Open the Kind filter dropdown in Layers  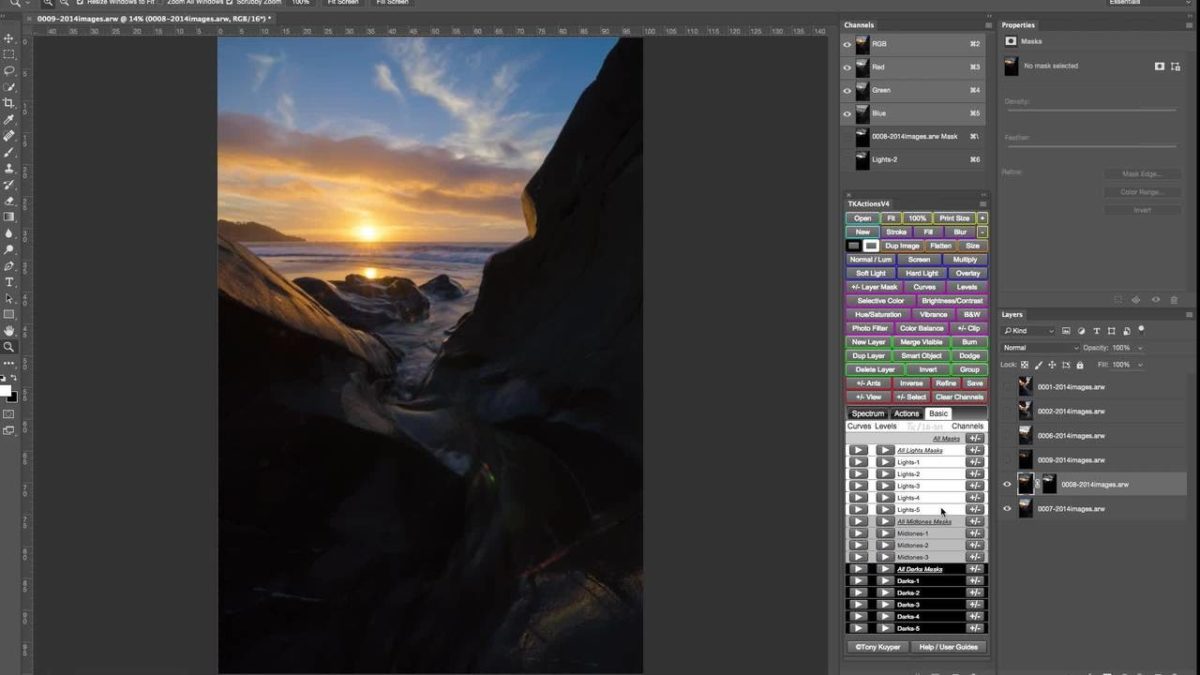pos(1030,331)
